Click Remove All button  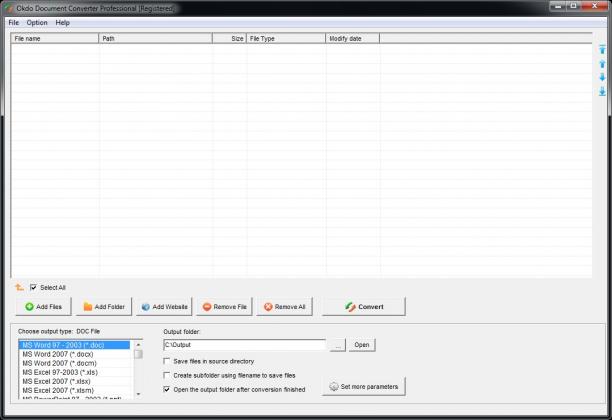click(285, 307)
